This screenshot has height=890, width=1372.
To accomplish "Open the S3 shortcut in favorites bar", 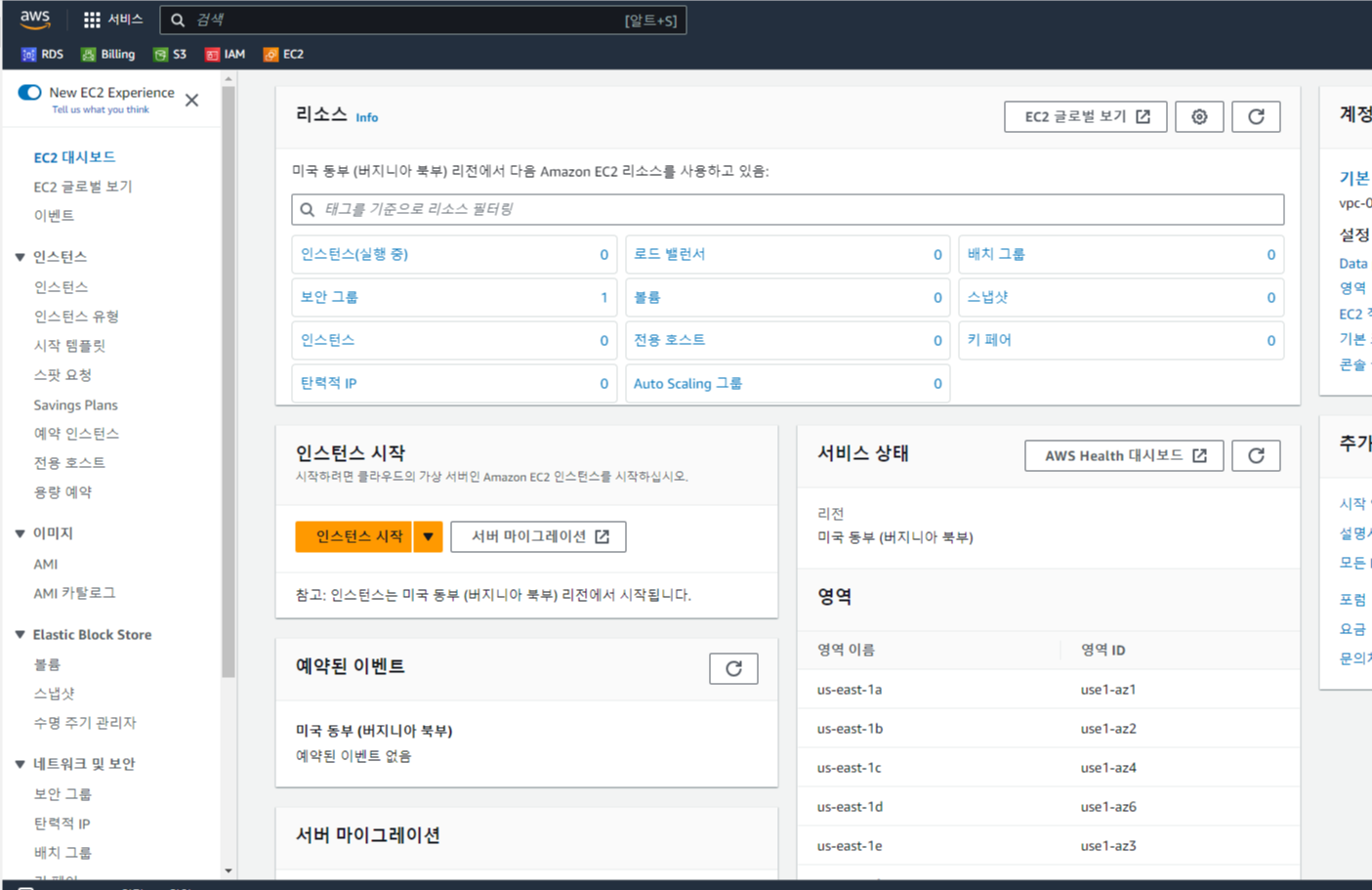I will [170, 55].
